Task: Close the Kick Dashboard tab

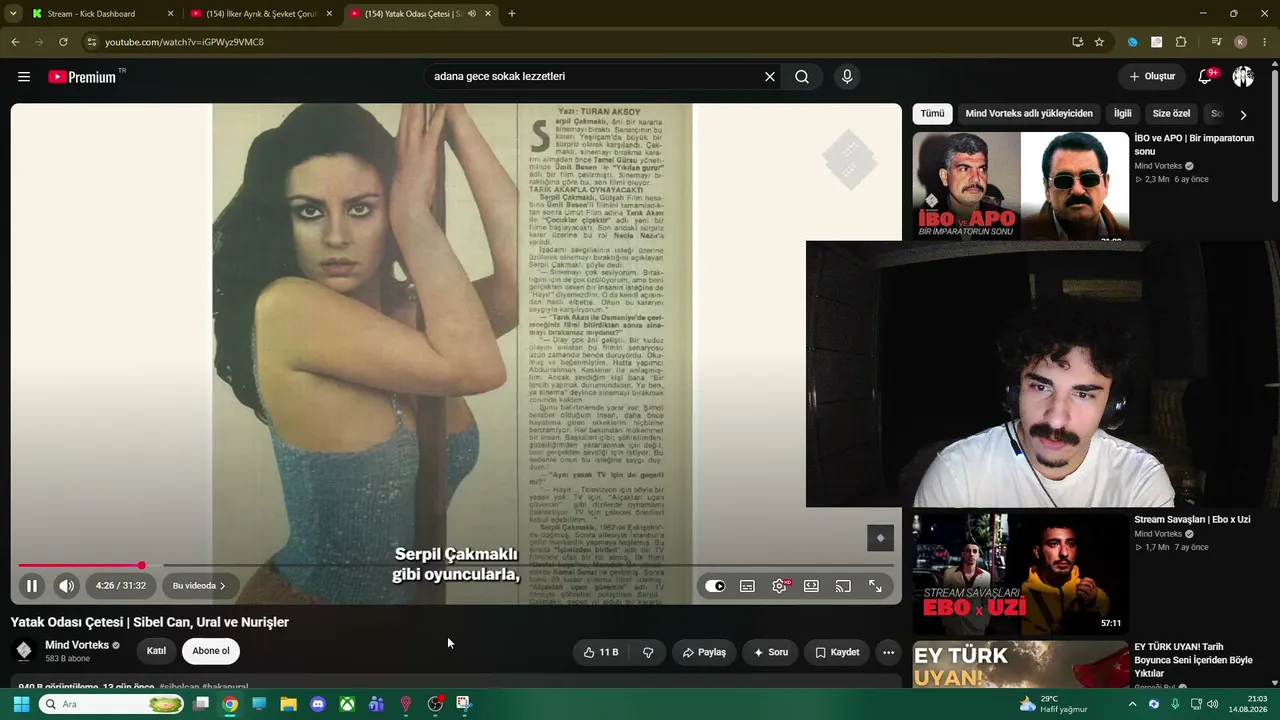Action: tap(170, 14)
